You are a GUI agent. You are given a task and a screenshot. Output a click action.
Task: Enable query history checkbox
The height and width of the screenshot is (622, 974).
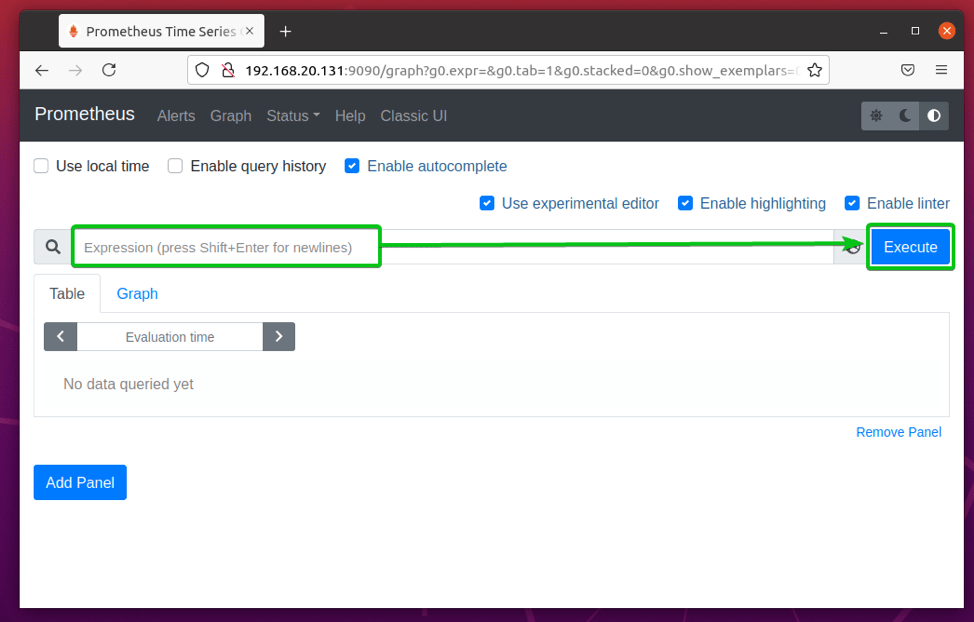pos(175,166)
